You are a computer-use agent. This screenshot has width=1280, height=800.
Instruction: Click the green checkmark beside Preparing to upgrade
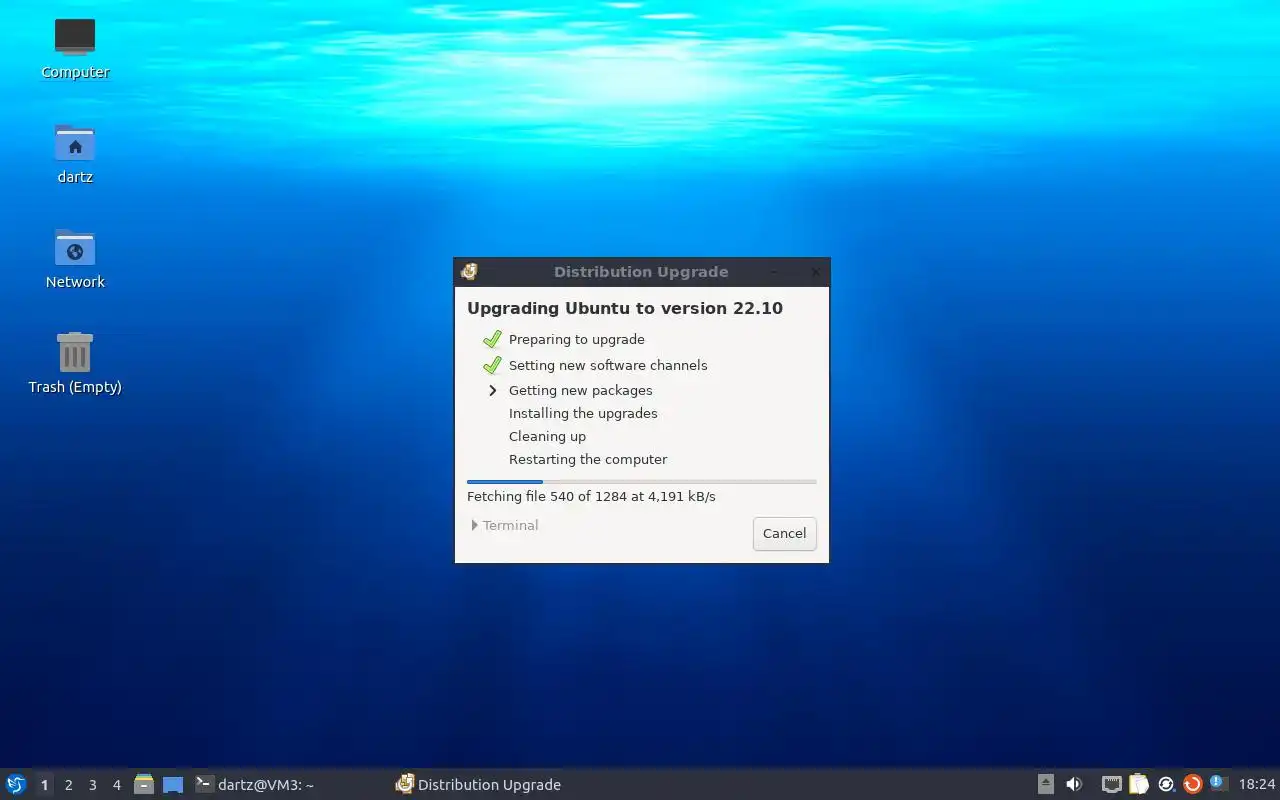point(491,339)
